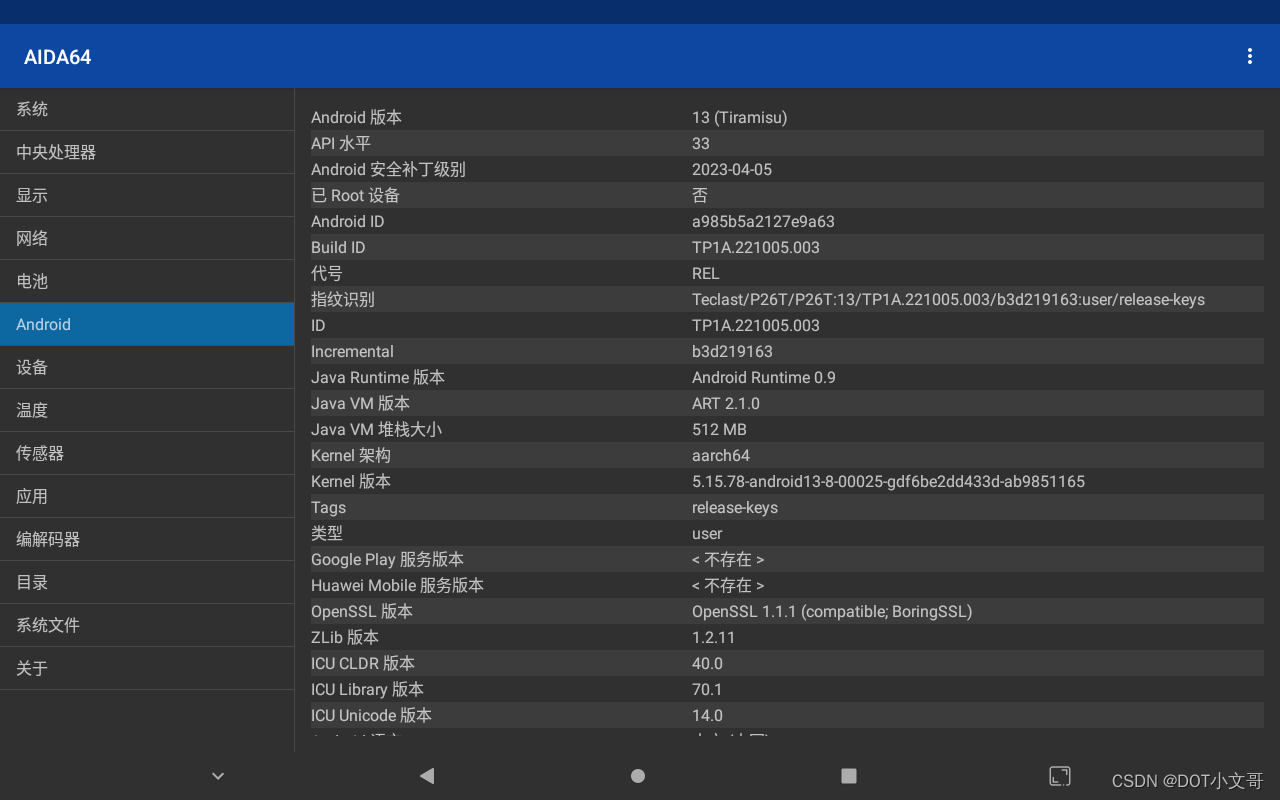Click the heap size value 512 MB
This screenshot has height=800, width=1280.
point(719,429)
